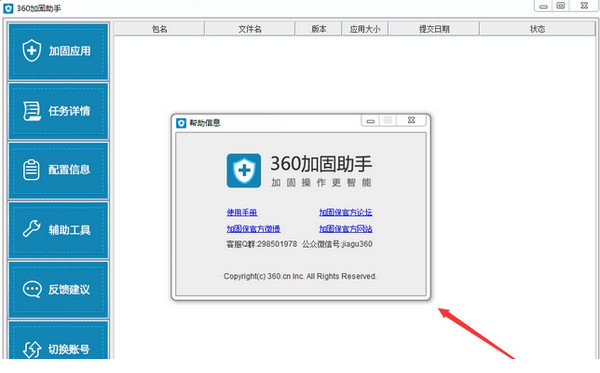This screenshot has width=600, height=373.
Task: Open the 加固保官方论坛 link
Action: 346,212
